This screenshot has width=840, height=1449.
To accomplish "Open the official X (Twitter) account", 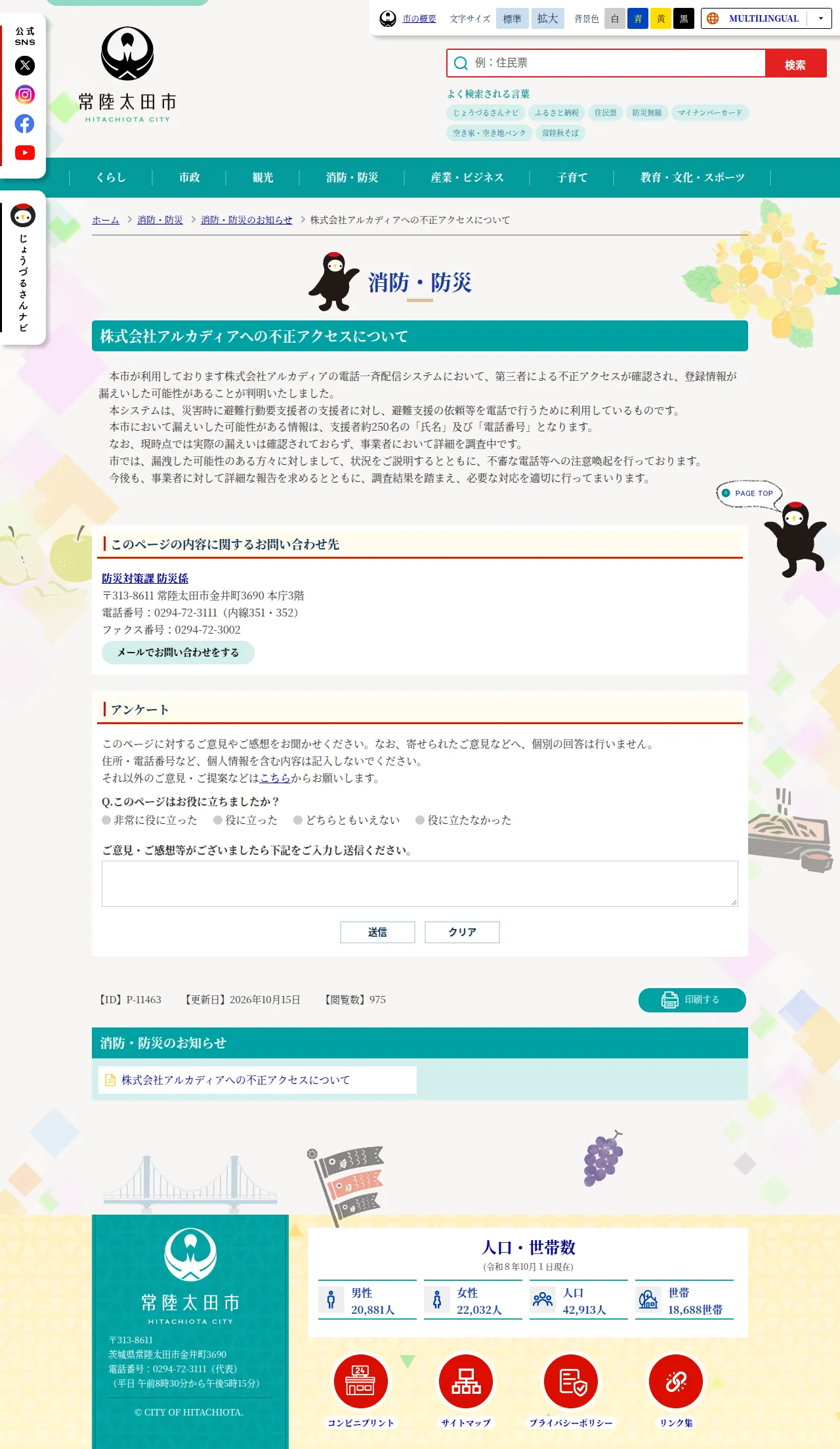I will 25,66.
